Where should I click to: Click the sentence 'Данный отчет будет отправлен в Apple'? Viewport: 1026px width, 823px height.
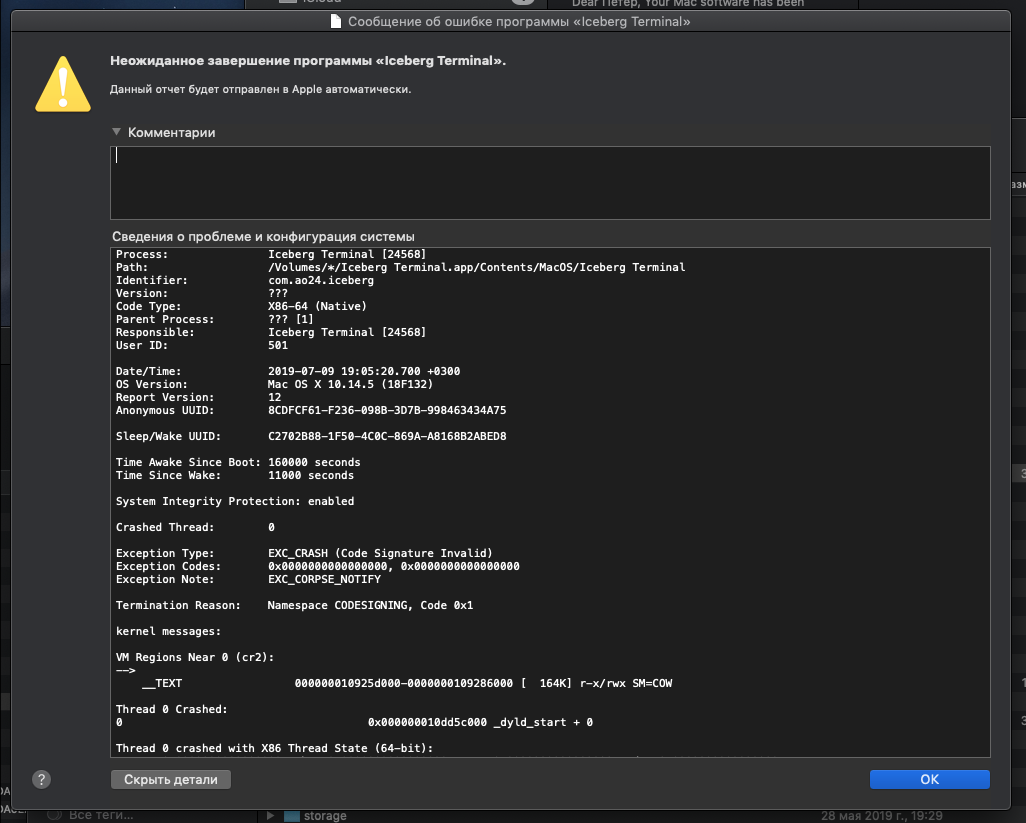[x=260, y=89]
